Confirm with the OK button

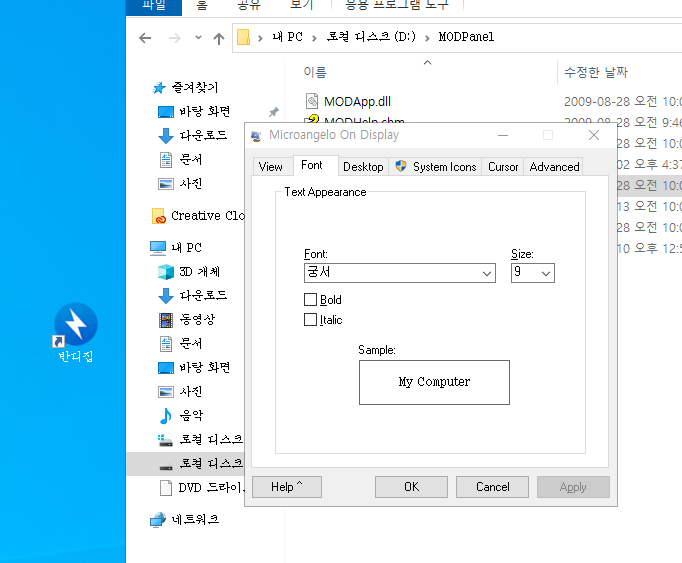(x=411, y=486)
